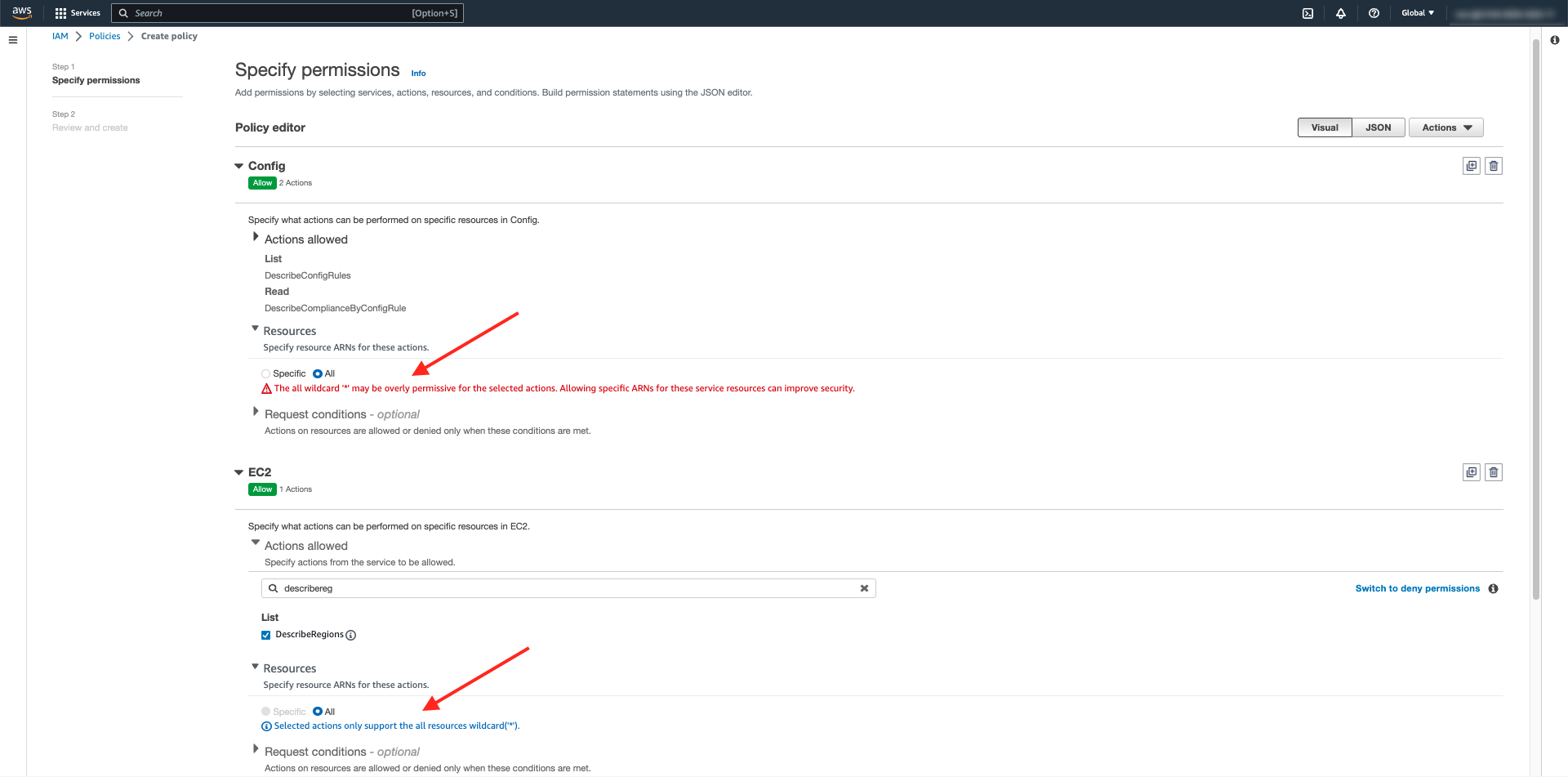The height and width of the screenshot is (777, 1568).
Task: Clear the describereg filter text
Action: [x=864, y=588]
